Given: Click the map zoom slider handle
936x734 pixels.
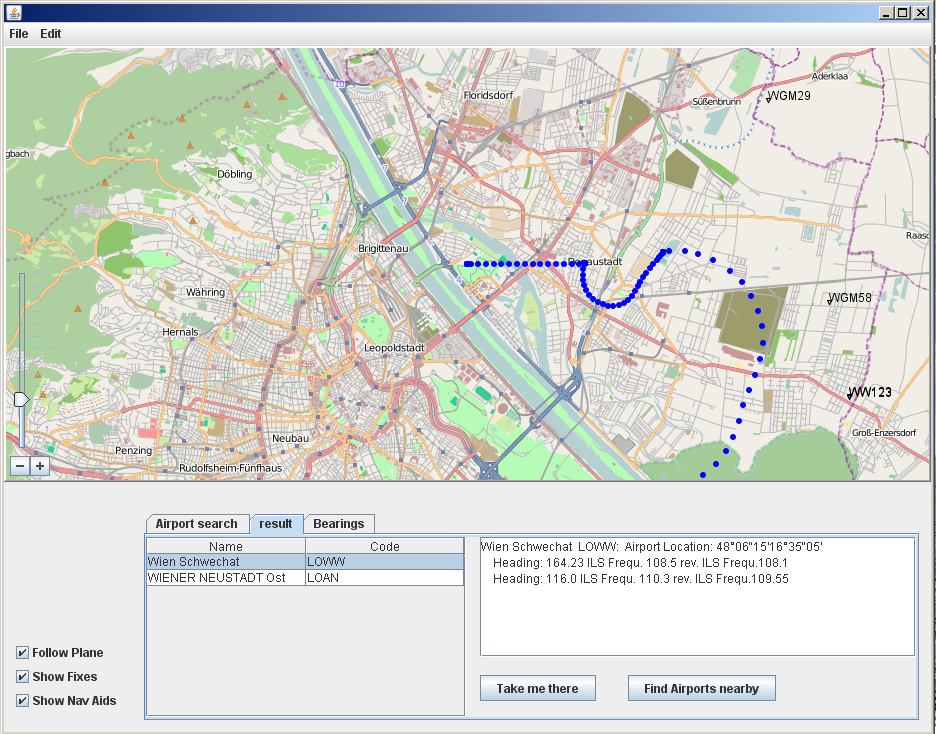Looking at the screenshot, I should tap(20, 399).
